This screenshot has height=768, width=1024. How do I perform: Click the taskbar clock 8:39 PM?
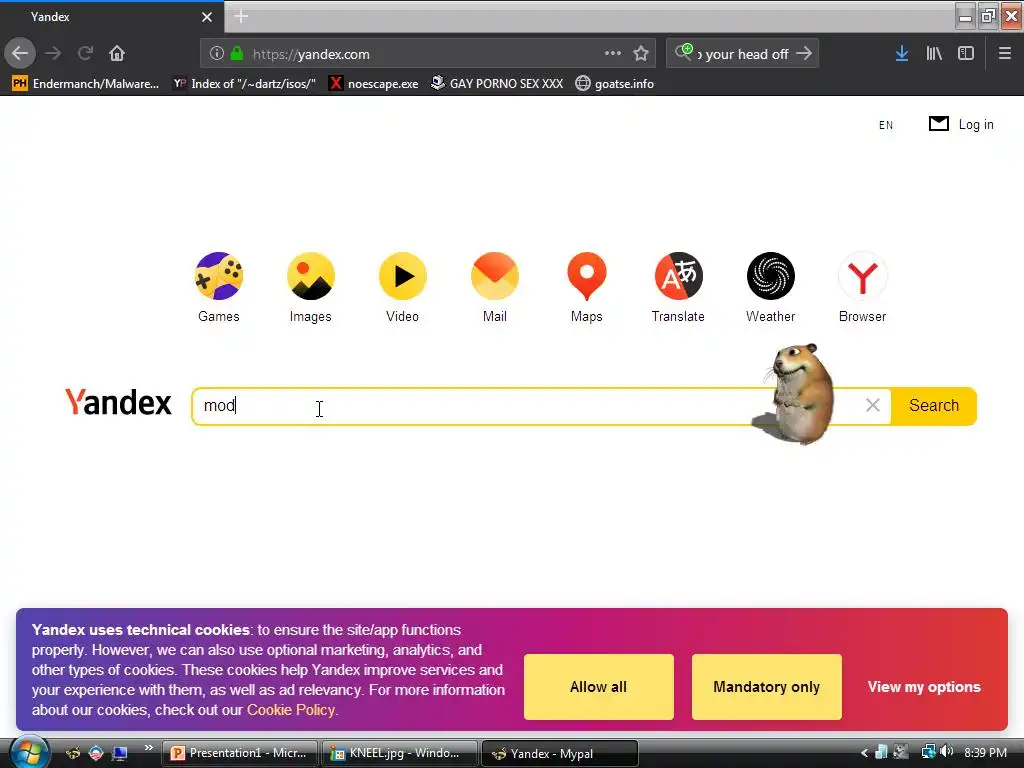(985, 753)
